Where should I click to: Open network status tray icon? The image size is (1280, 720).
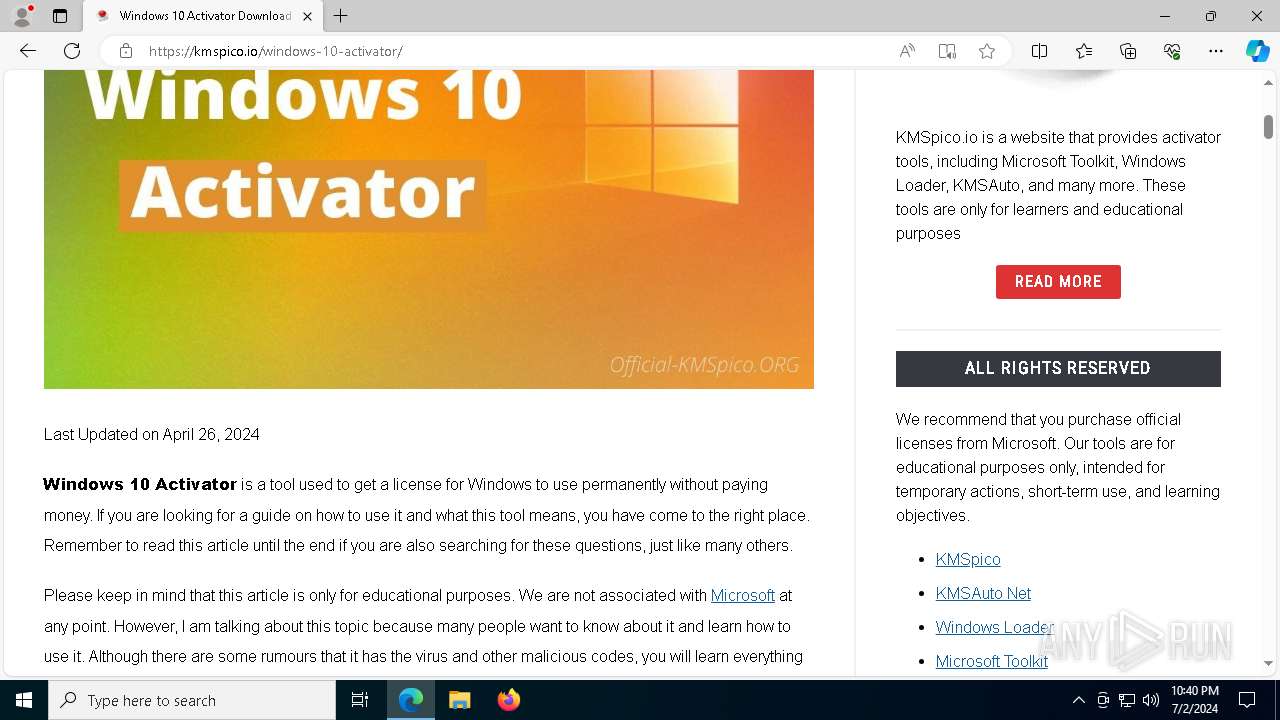[x=1127, y=700]
